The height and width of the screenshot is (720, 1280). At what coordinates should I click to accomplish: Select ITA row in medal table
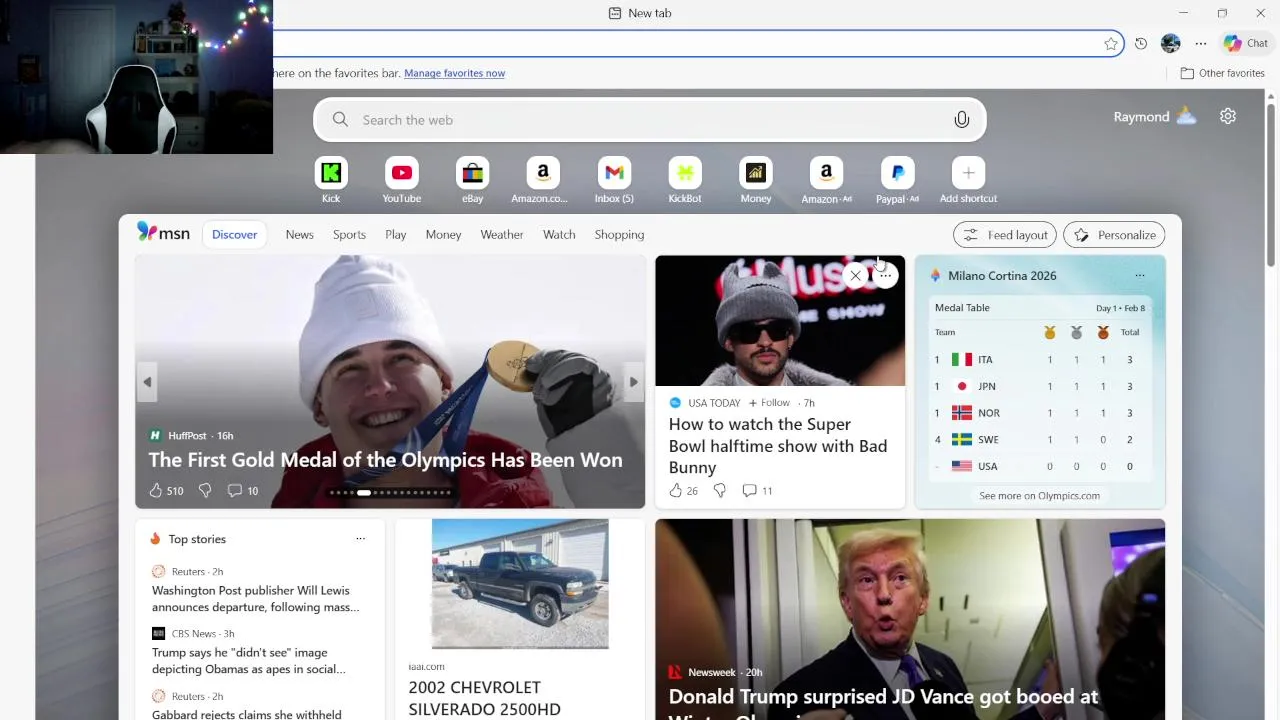[x=1040, y=359]
